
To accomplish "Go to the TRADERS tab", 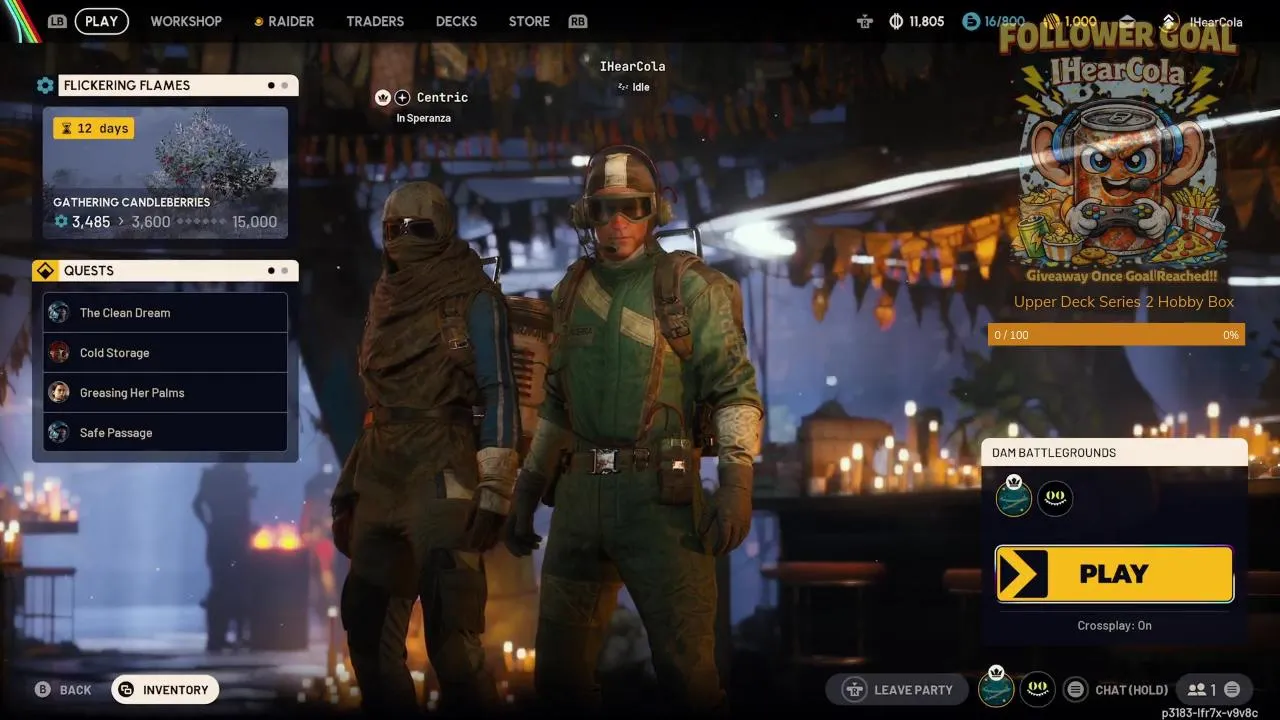I will coord(375,21).
